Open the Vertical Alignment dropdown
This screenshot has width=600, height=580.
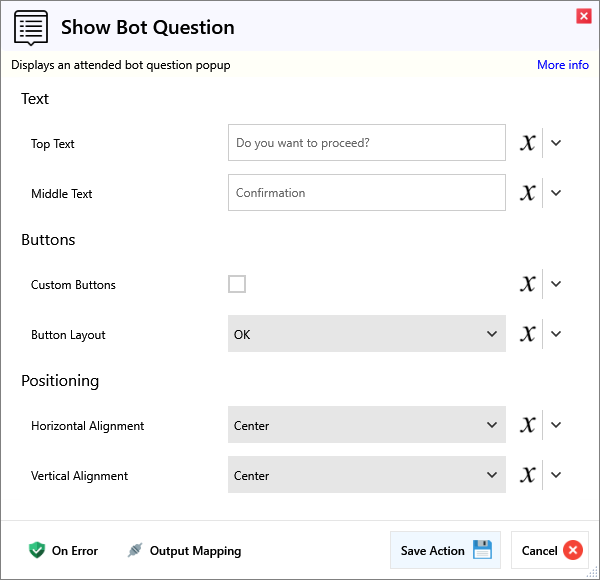point(366,475)
